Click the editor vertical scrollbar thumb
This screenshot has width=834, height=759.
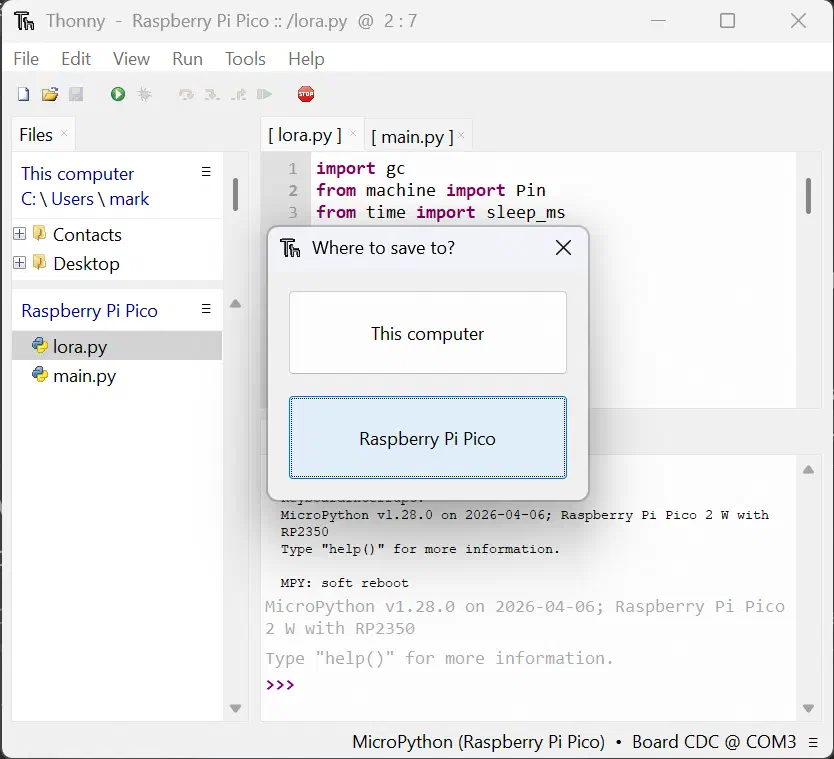pyautogui.click(x=808, y=196)
